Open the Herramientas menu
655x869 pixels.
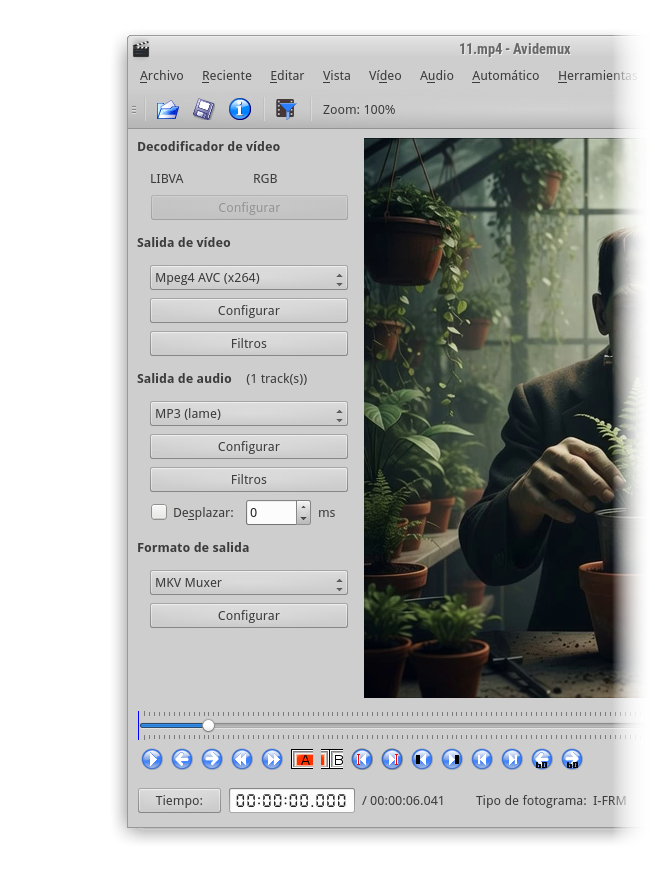[597, 76]
